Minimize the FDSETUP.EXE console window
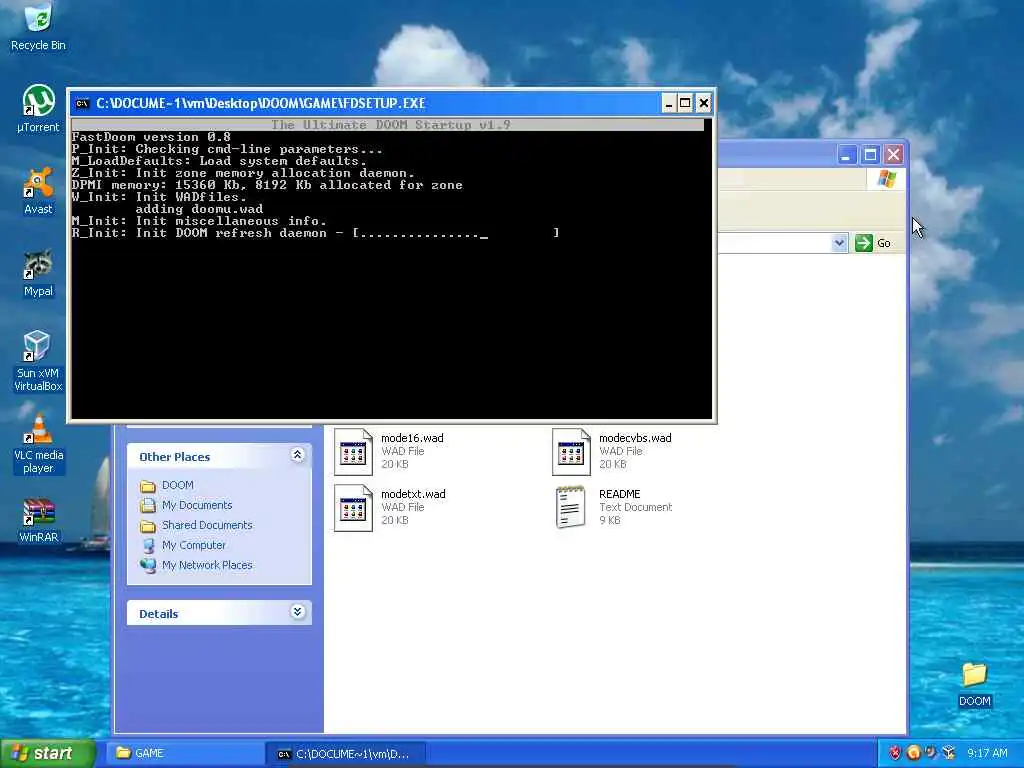 pos(668,103)
